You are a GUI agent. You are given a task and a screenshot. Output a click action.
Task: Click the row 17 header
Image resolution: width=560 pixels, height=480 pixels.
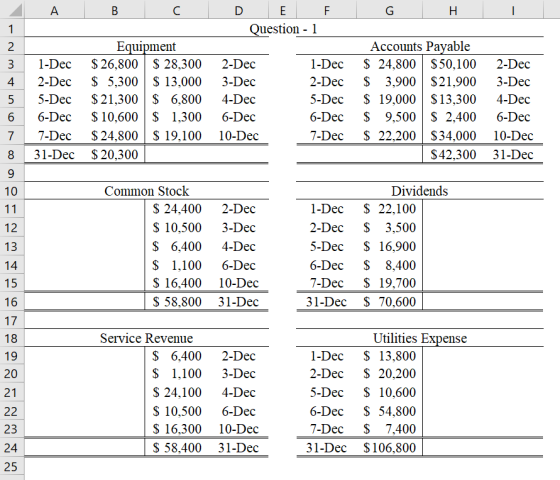(x=11, y=320)
